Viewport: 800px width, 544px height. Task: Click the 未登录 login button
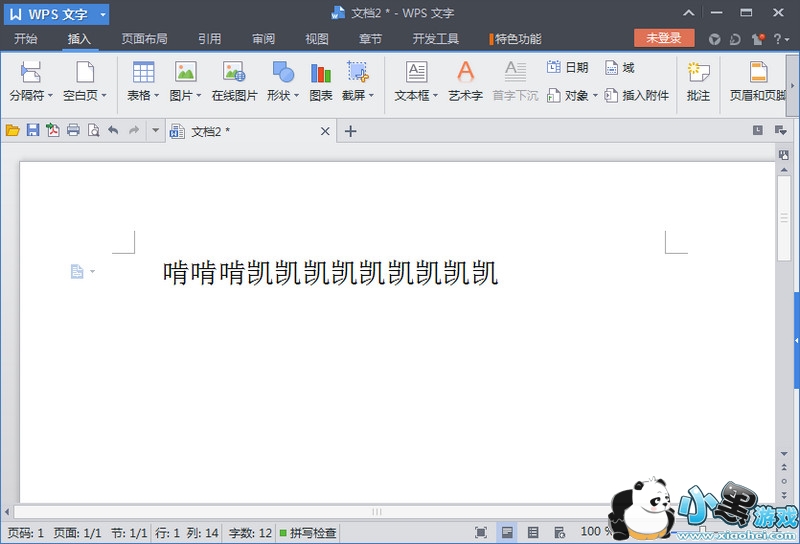(x=664, y=38)
